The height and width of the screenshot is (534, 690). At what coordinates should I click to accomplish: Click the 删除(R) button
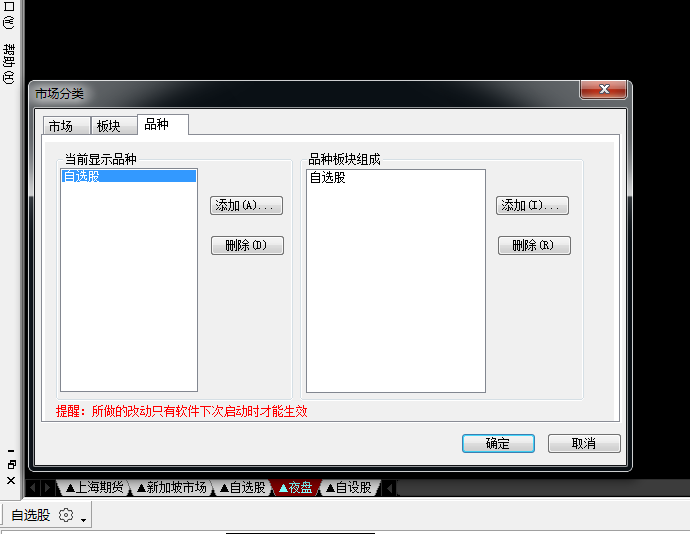coord(534,245)
